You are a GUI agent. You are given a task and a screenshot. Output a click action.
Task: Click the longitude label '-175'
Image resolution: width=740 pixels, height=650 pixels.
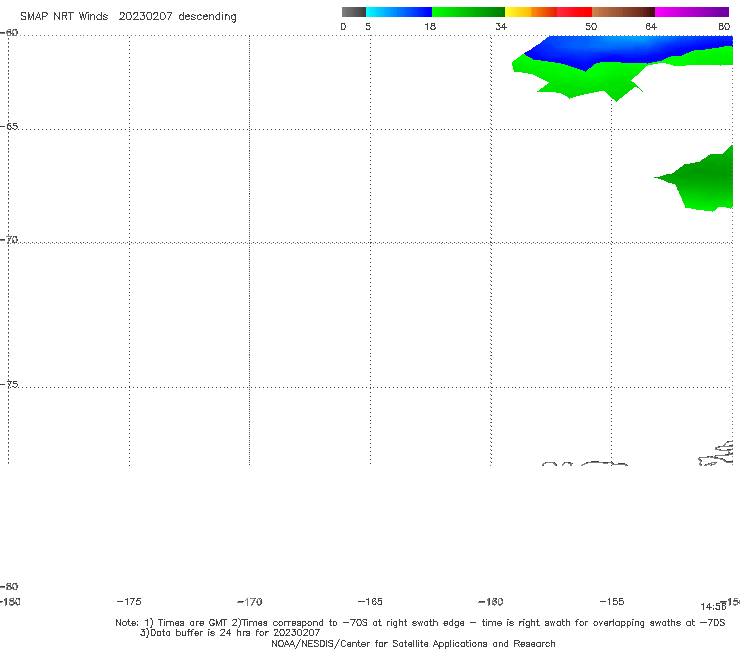(129, 601)
